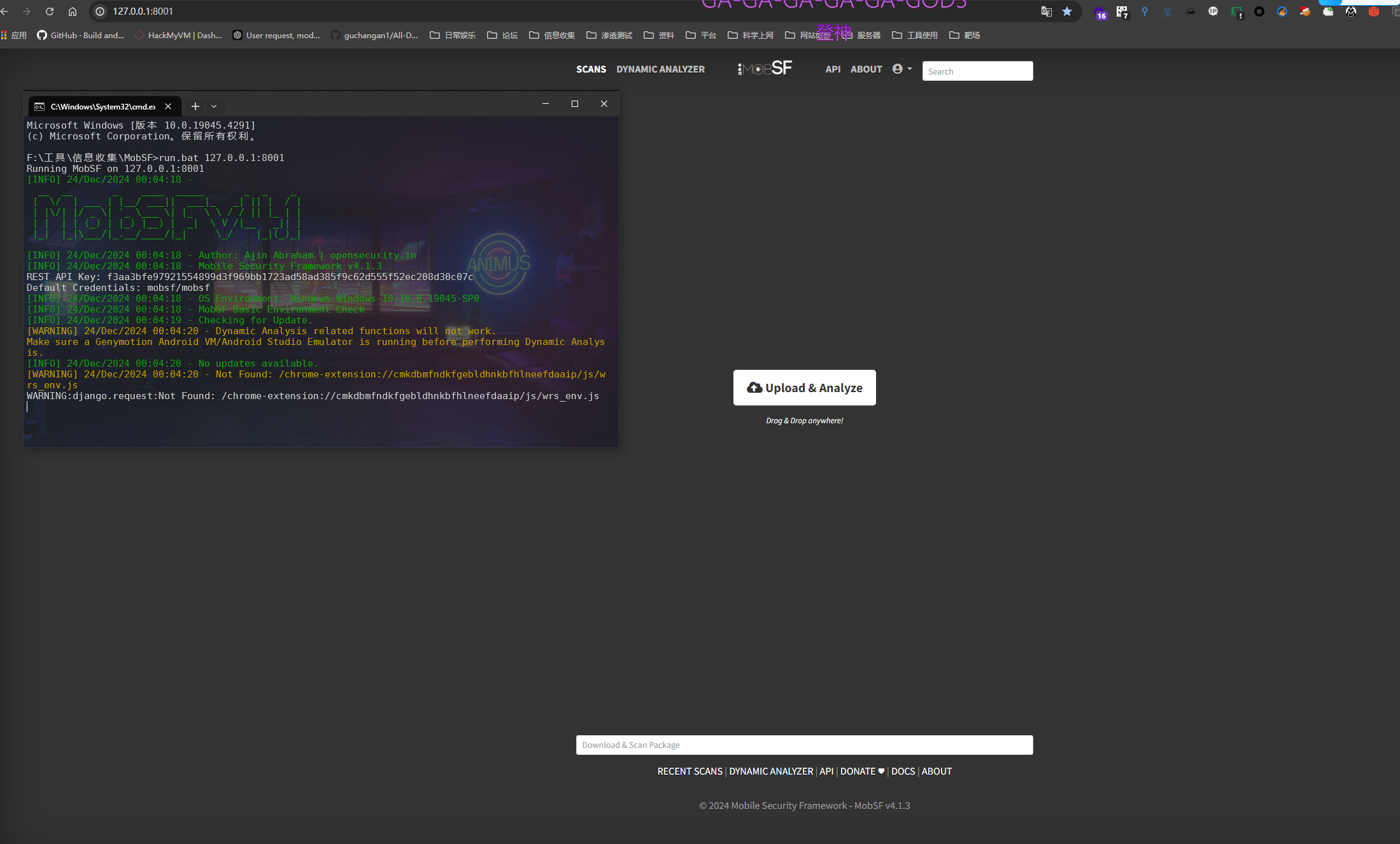1400x844 pixels.
Task: Open the 应用 apps shortcut
Action: pos(14,36)
